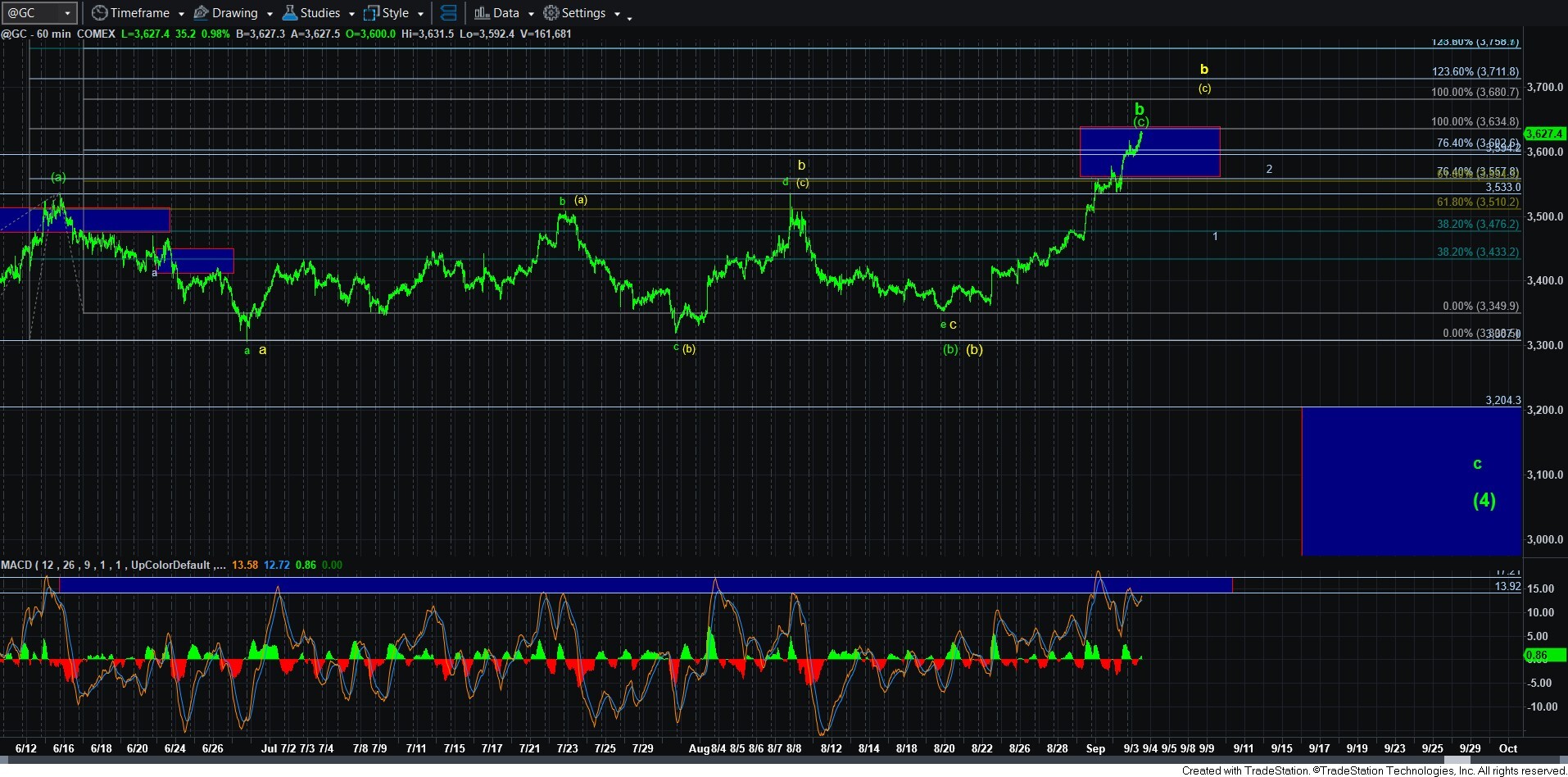Click the 'Jul' date axis label
The image size is (1568, 777).
[x=269, y=748]
